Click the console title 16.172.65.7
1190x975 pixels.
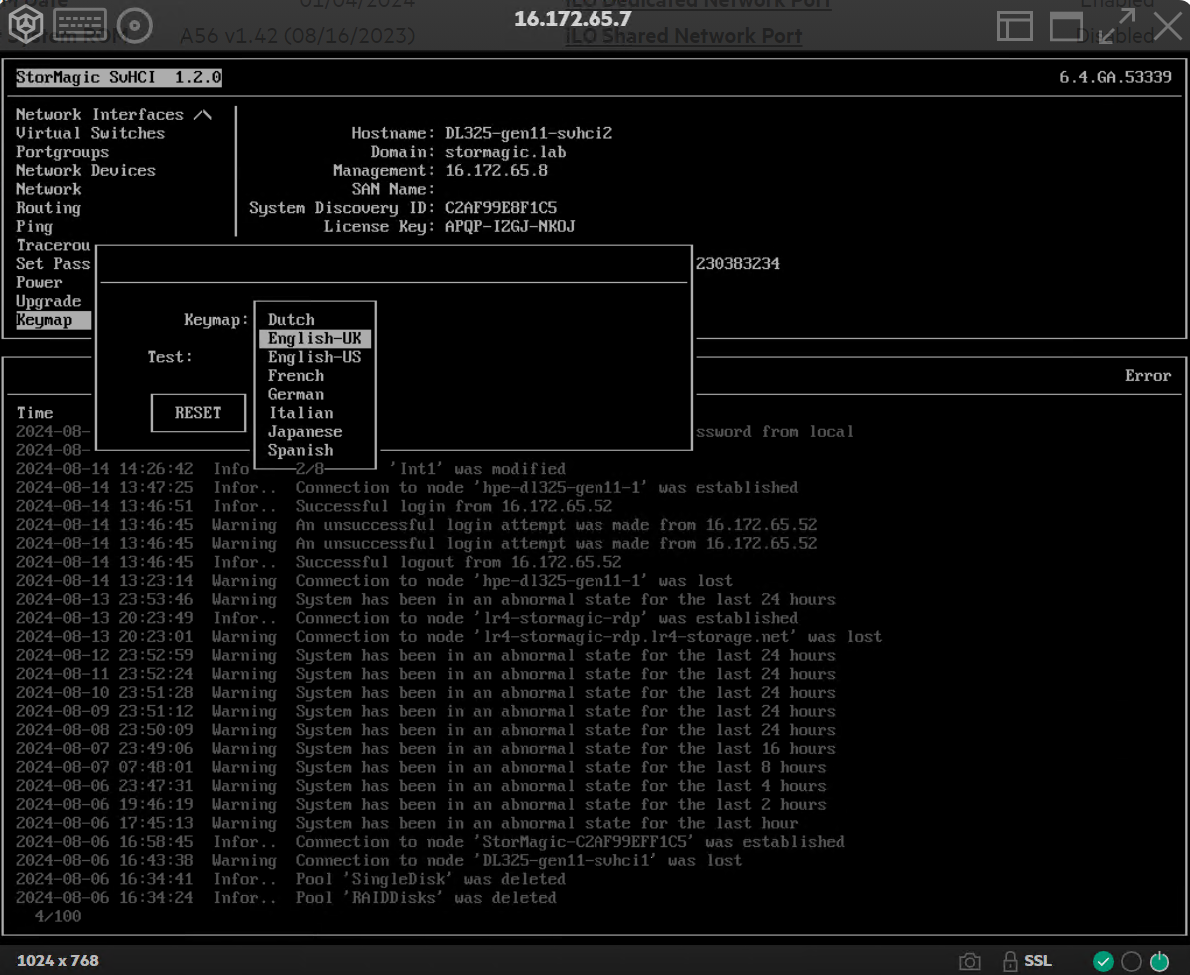pos(573,19)
